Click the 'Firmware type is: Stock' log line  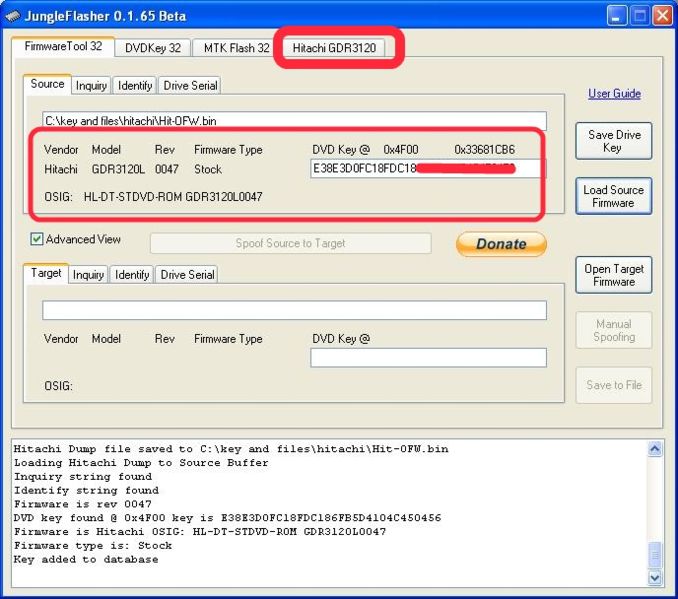click(x=93, y=545)
